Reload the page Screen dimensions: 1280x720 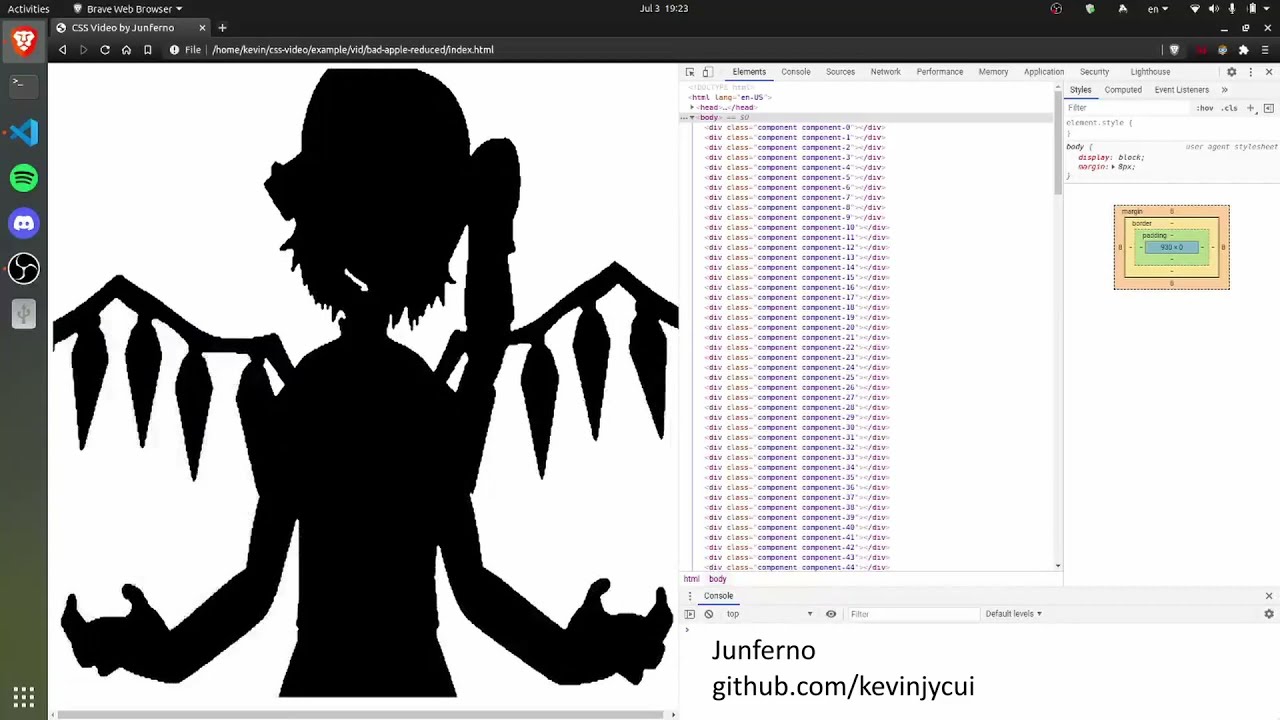click(x=105, y=50)
